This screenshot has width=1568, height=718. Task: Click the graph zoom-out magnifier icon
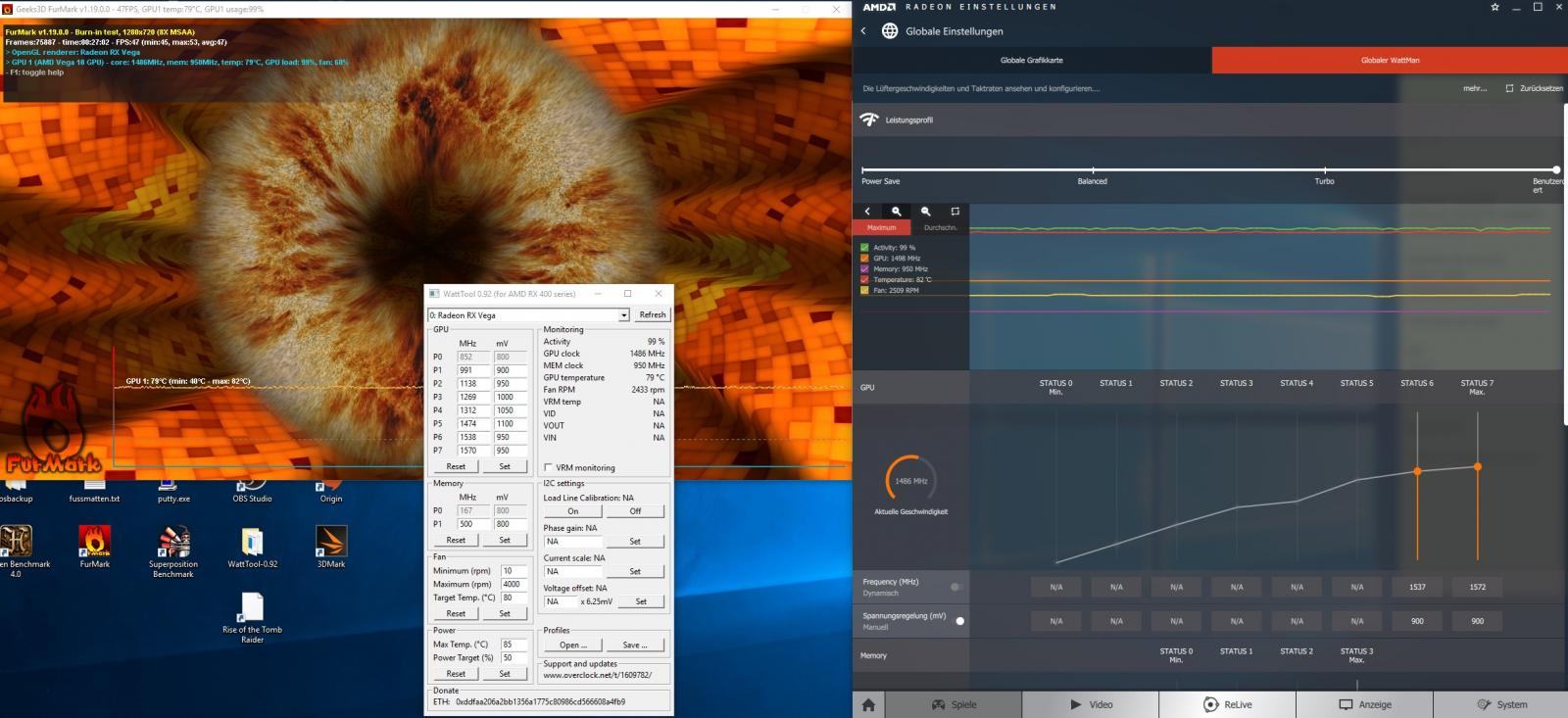click(x=925, y=212)
